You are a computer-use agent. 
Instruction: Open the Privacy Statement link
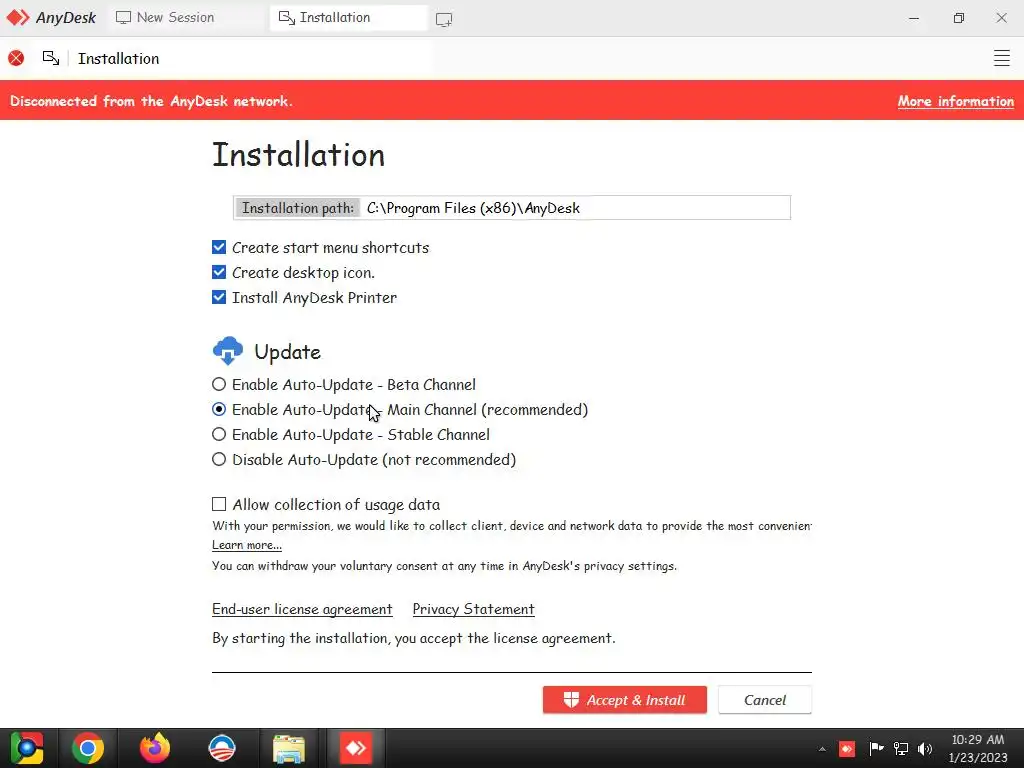(473, 609)
